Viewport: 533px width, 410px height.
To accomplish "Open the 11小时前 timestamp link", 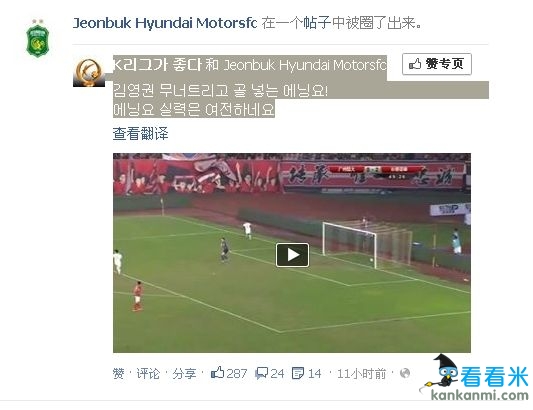I will pyautogui.click(x=361, y=374).
